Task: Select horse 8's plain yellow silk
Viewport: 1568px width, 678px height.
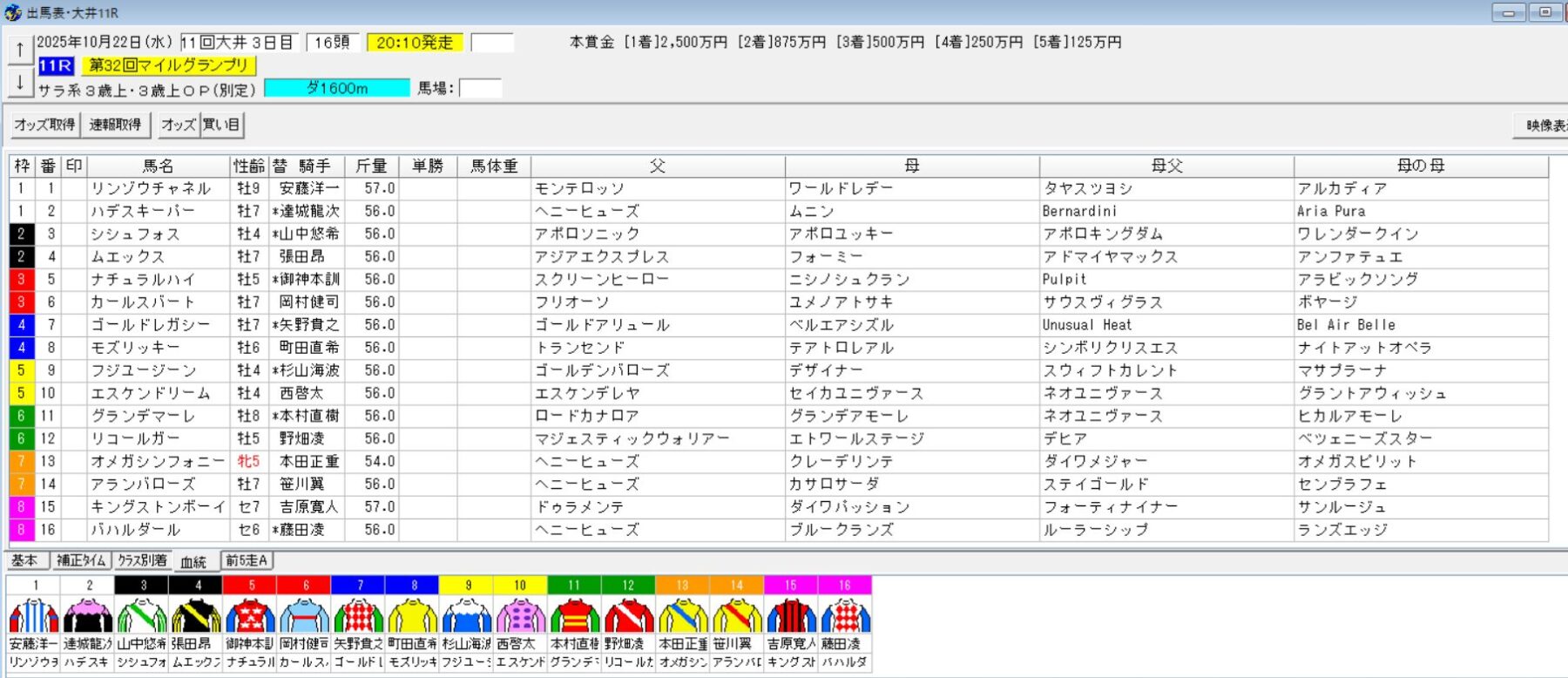Action: coord(412,615)
